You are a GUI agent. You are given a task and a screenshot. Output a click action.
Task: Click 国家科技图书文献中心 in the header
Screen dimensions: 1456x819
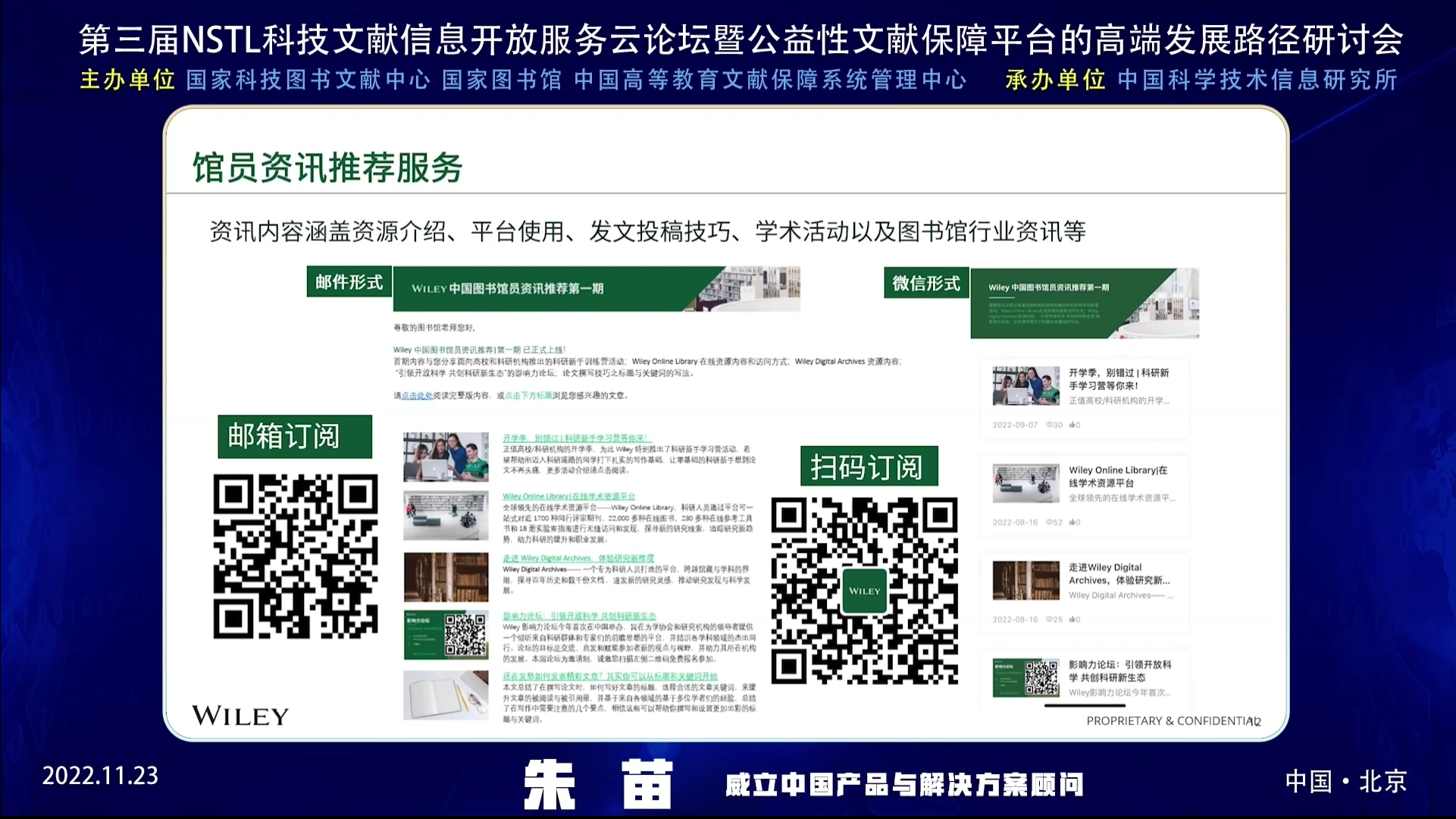tap(308, 80)
